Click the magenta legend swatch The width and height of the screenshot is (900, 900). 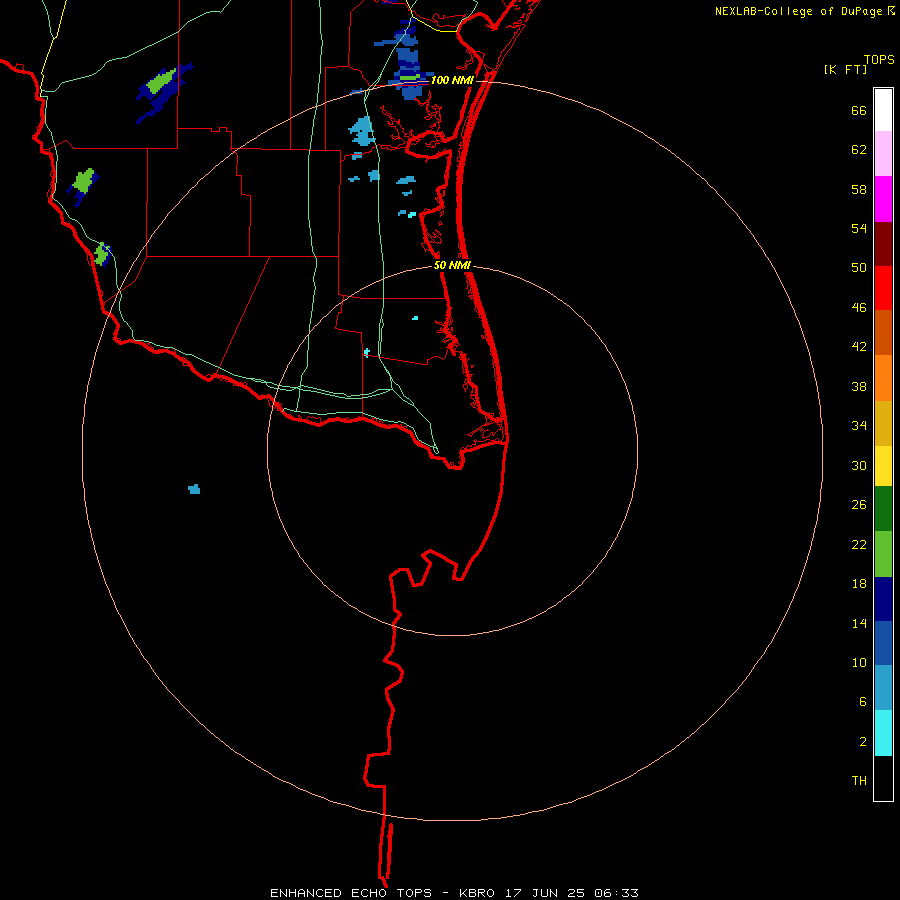pos(883,199)
